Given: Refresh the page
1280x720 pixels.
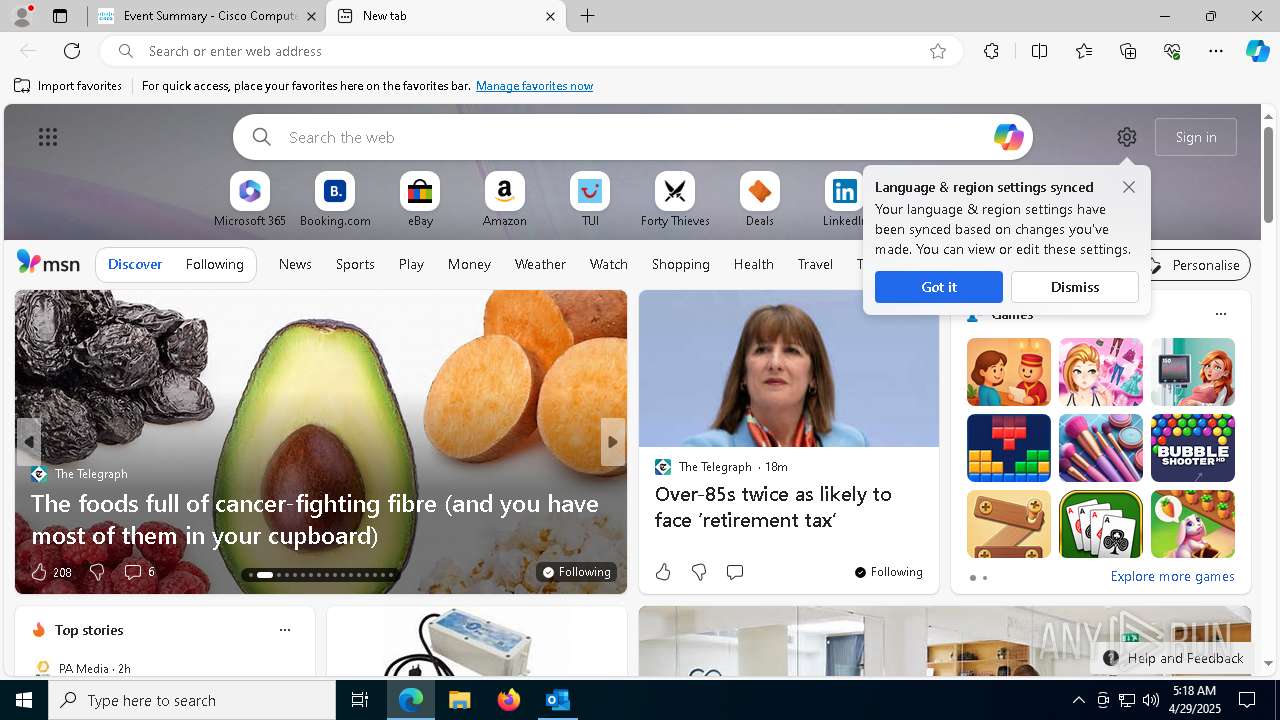Looking at the screenshot, I should [72, 51].
